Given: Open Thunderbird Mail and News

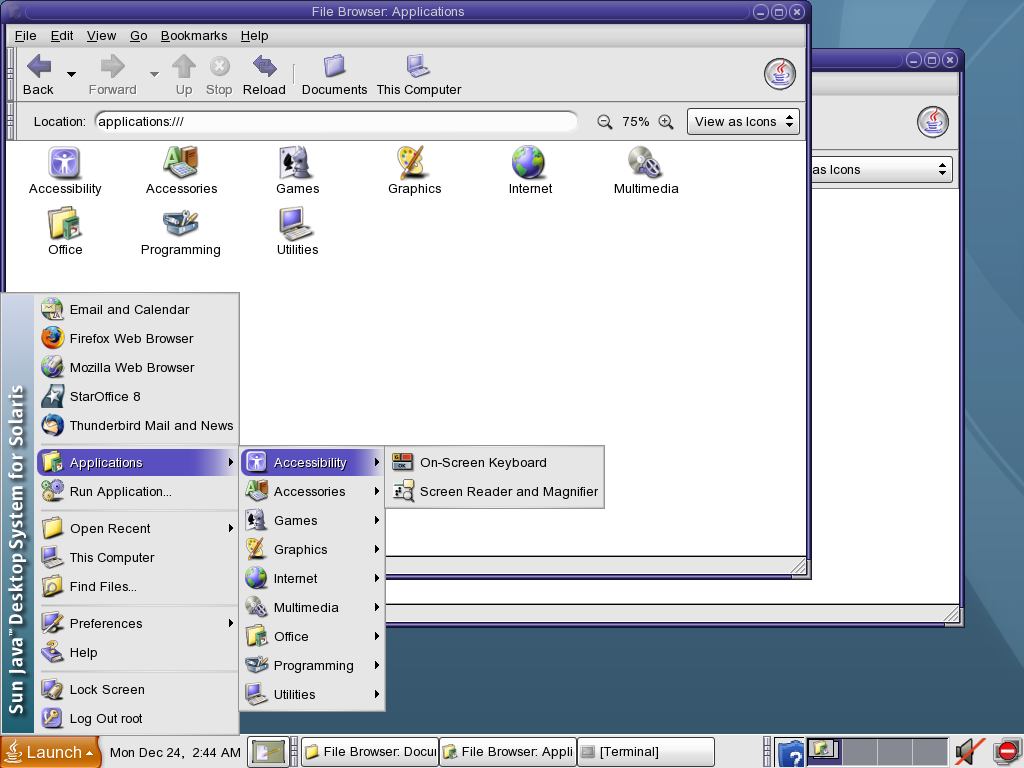Looking at the screenshot, I should (x=137, y=425).
